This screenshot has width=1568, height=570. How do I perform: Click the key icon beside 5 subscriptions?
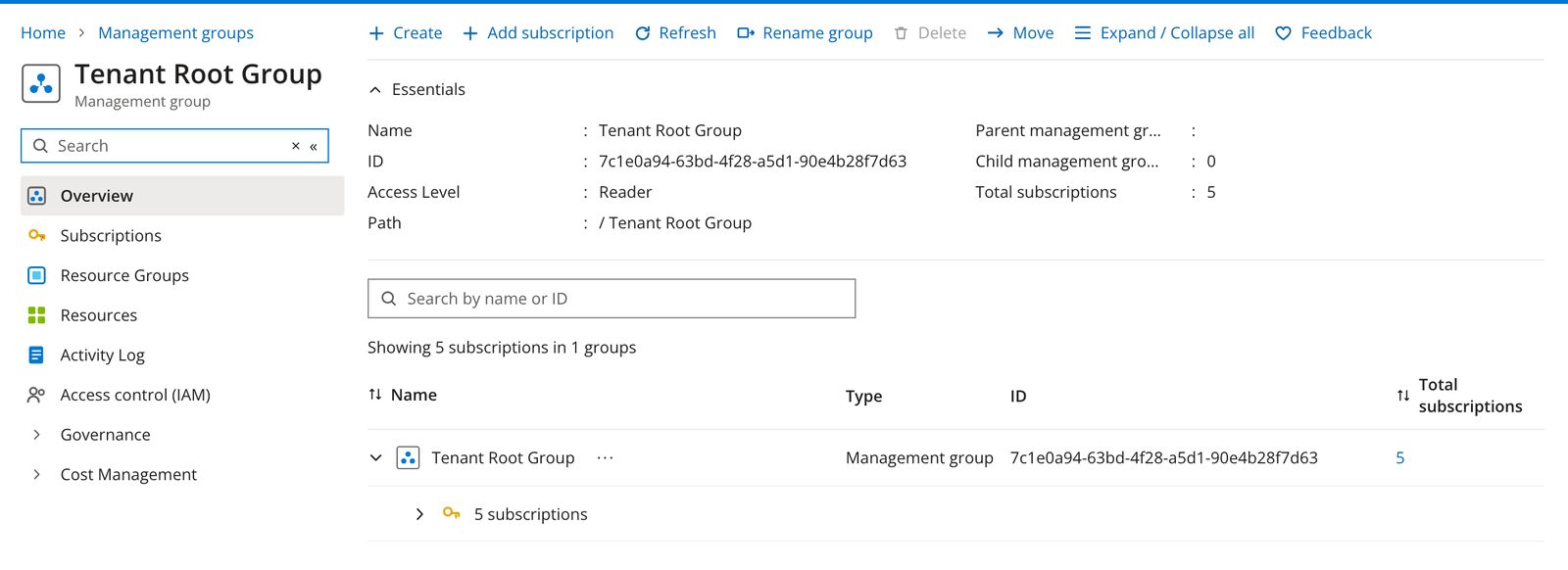pyautogui.click(x=452, y=513)
